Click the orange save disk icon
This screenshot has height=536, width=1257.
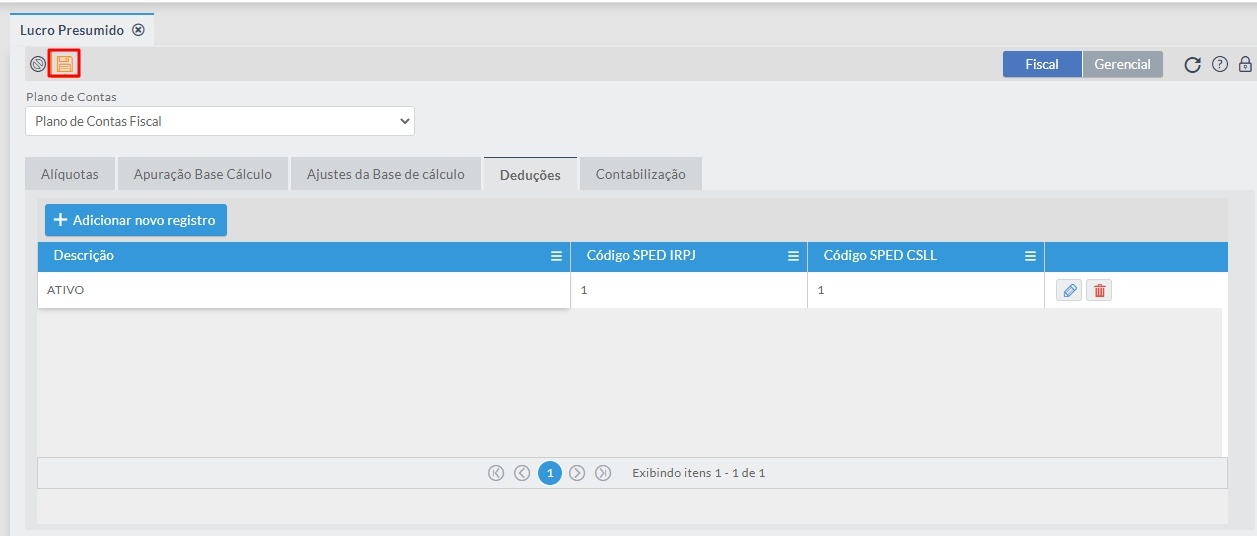[64, 64]
